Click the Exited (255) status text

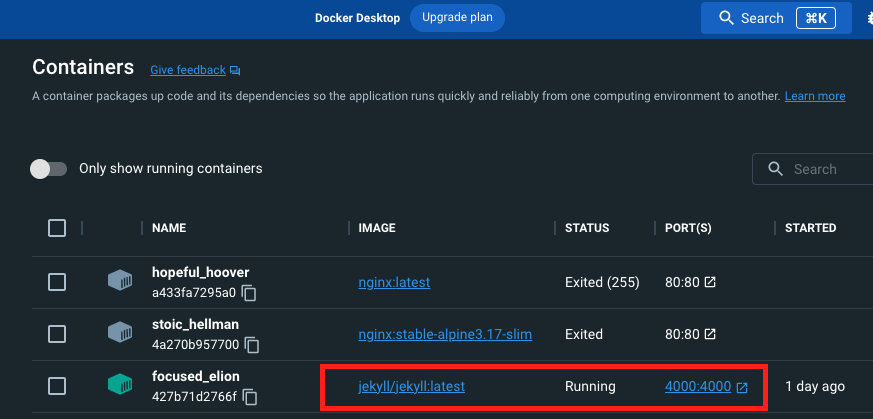click(602, 283)
